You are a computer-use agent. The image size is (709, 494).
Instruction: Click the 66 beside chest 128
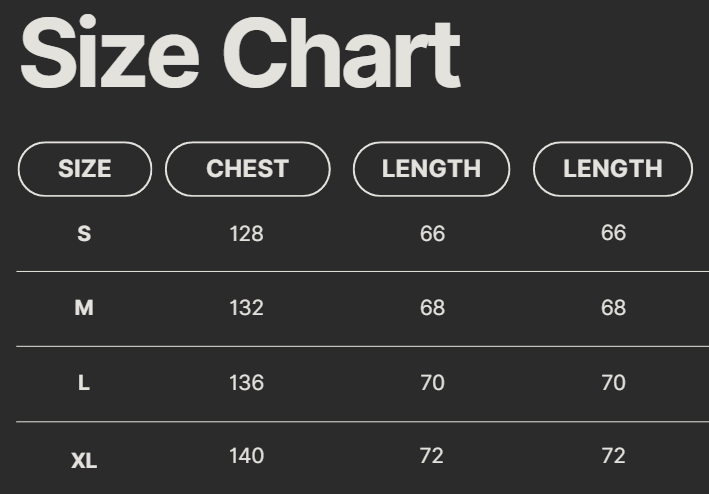432,234
